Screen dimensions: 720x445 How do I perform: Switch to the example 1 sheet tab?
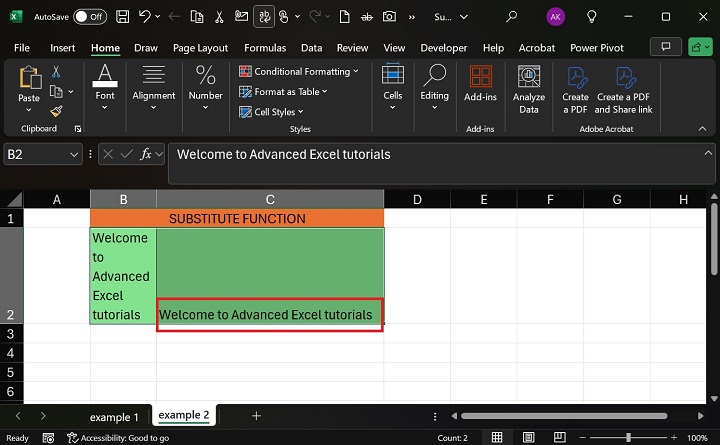[x=114, y=416]
